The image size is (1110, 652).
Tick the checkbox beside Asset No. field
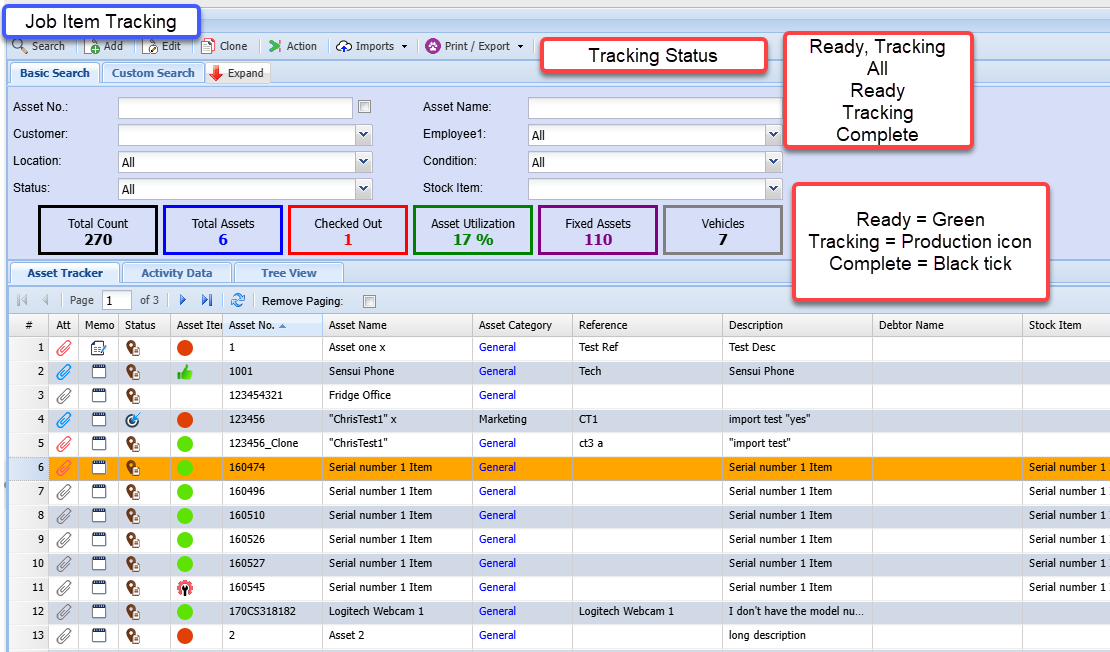tap(365, 107)
